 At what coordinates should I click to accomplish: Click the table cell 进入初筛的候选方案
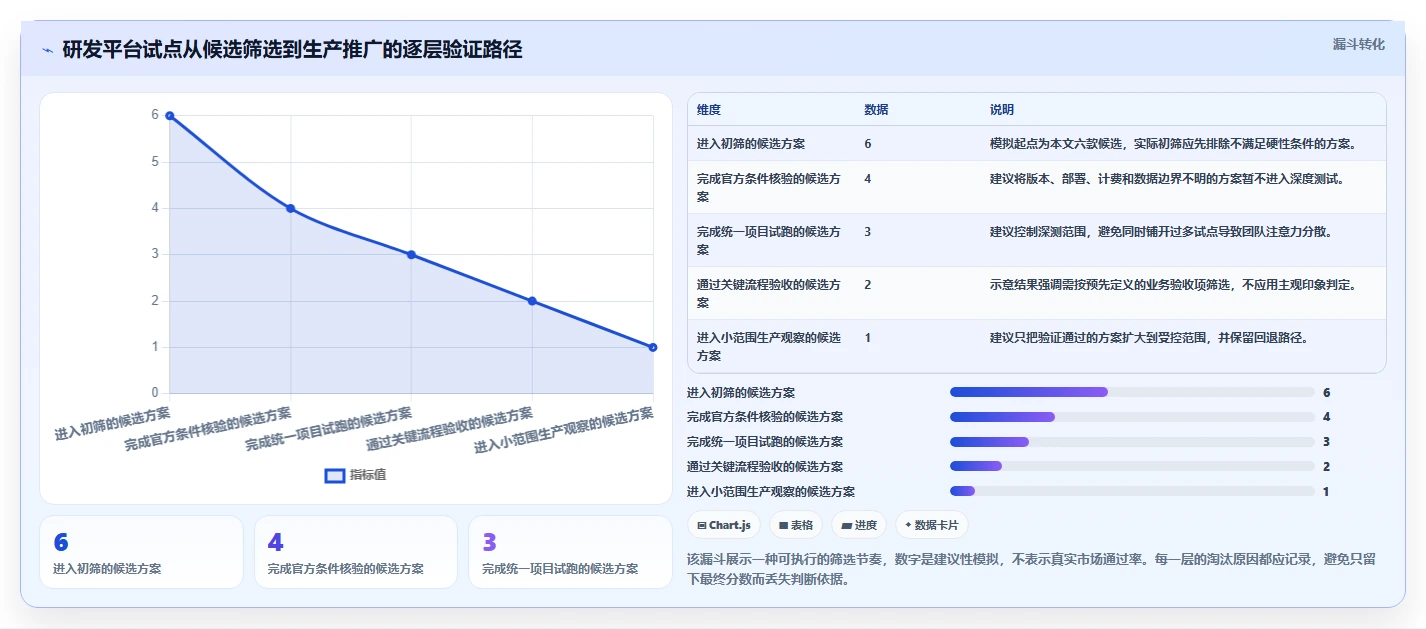point(751,144)
